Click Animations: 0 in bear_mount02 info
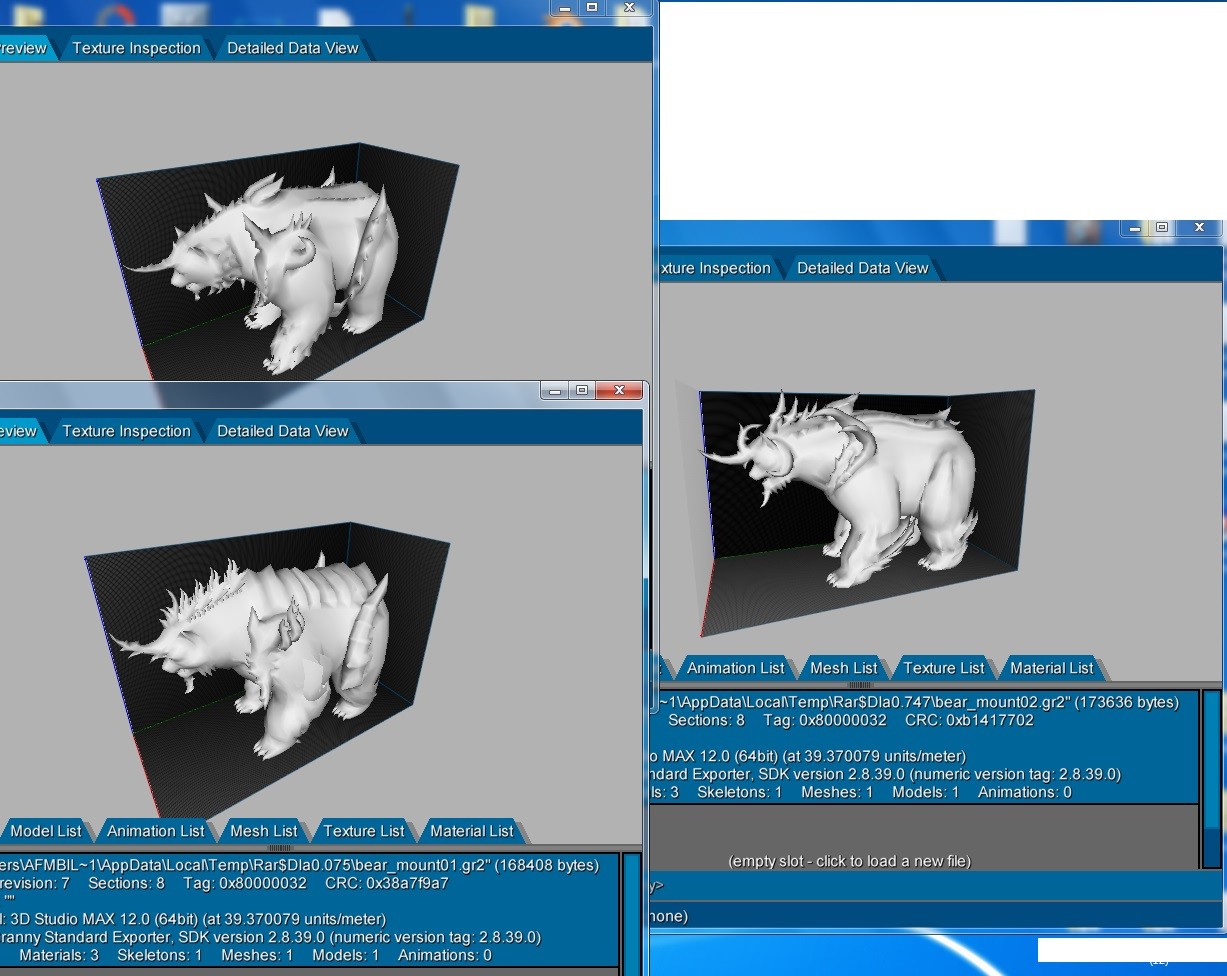1227x976 pixels. (x=1024, y=792)
